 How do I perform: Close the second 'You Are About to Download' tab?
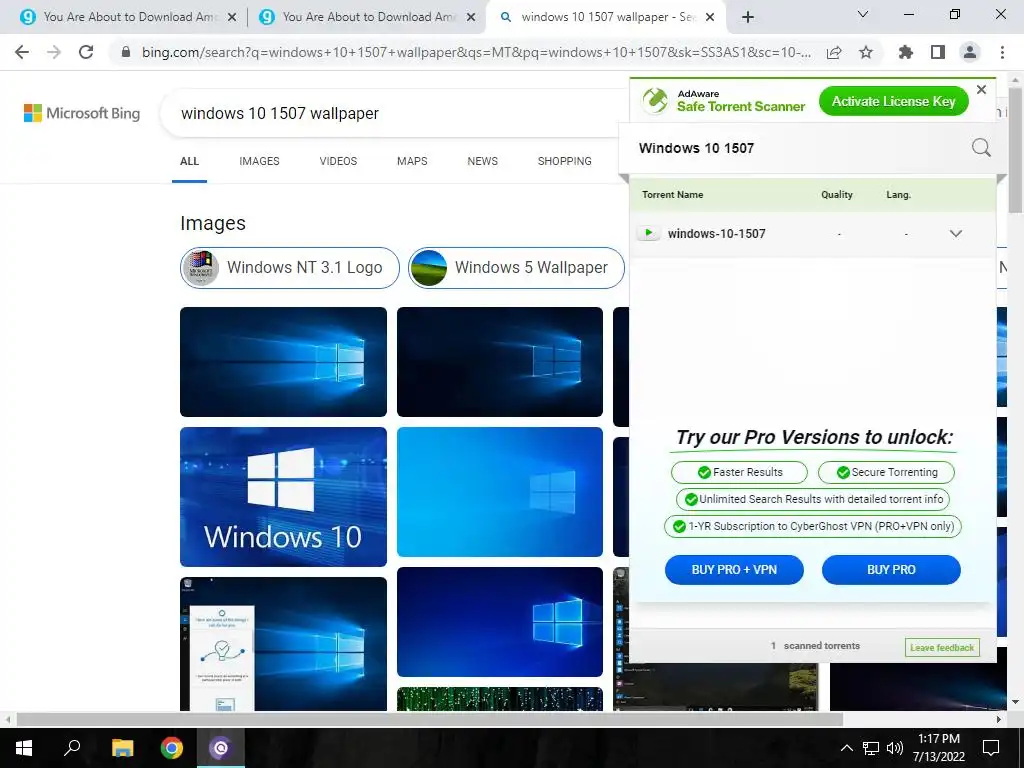coord(471,18)
